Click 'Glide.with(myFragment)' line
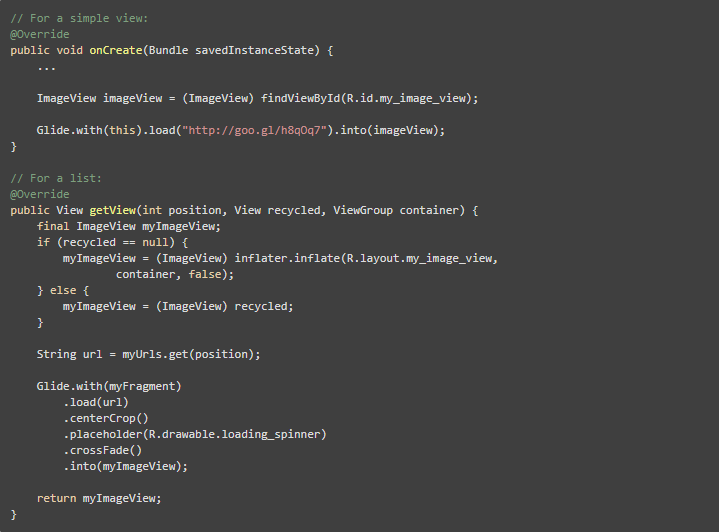The image size is (719, 532). pos(109,386)
